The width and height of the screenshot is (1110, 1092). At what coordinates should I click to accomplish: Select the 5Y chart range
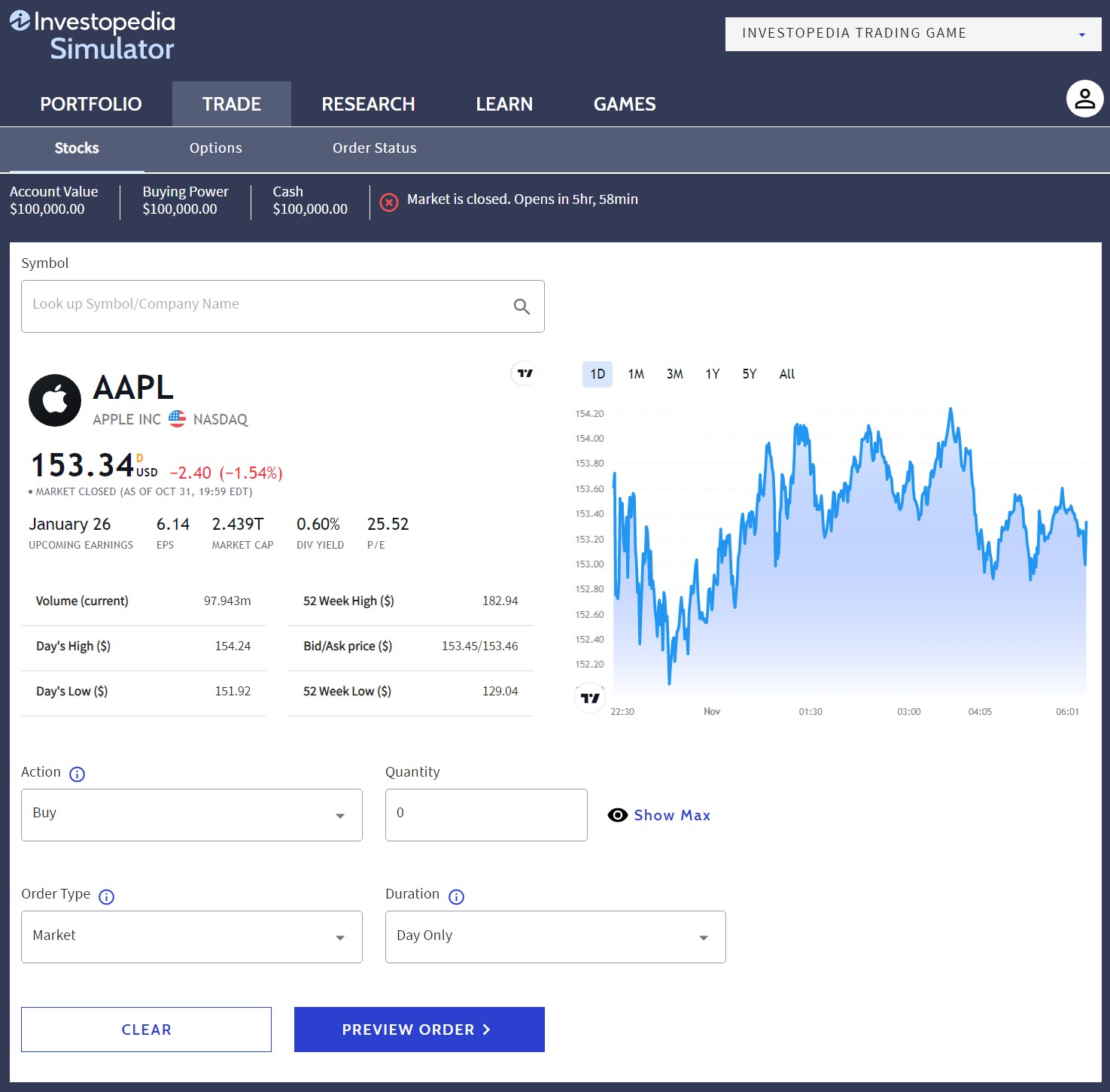[750, 374]
